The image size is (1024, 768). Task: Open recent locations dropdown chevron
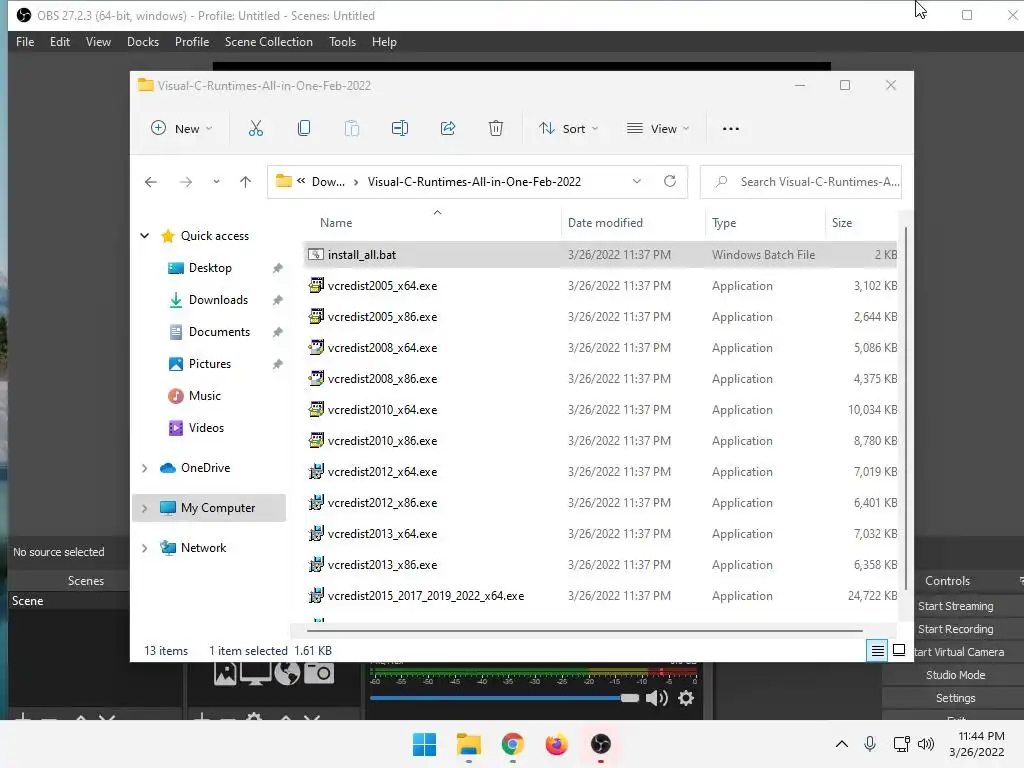[216, 182]
